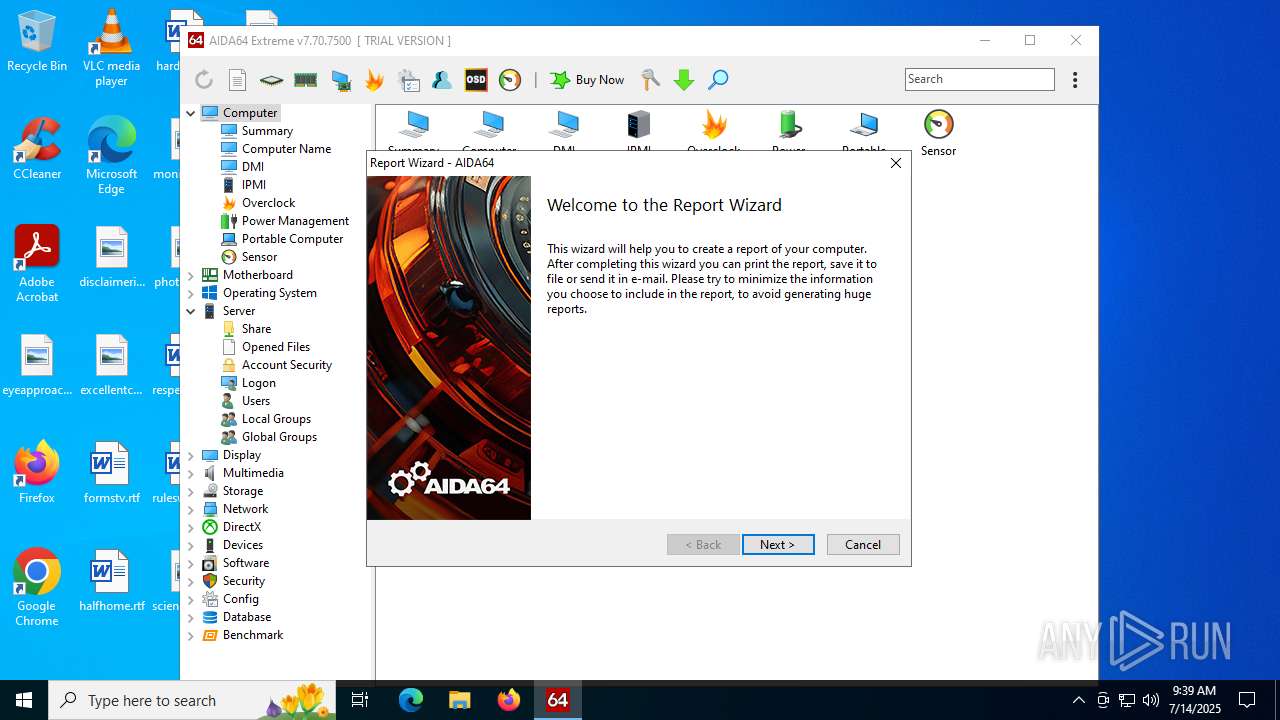
Task: Collapse the Computer tree node
Action: pyautogui.click(x=191, y=113)
